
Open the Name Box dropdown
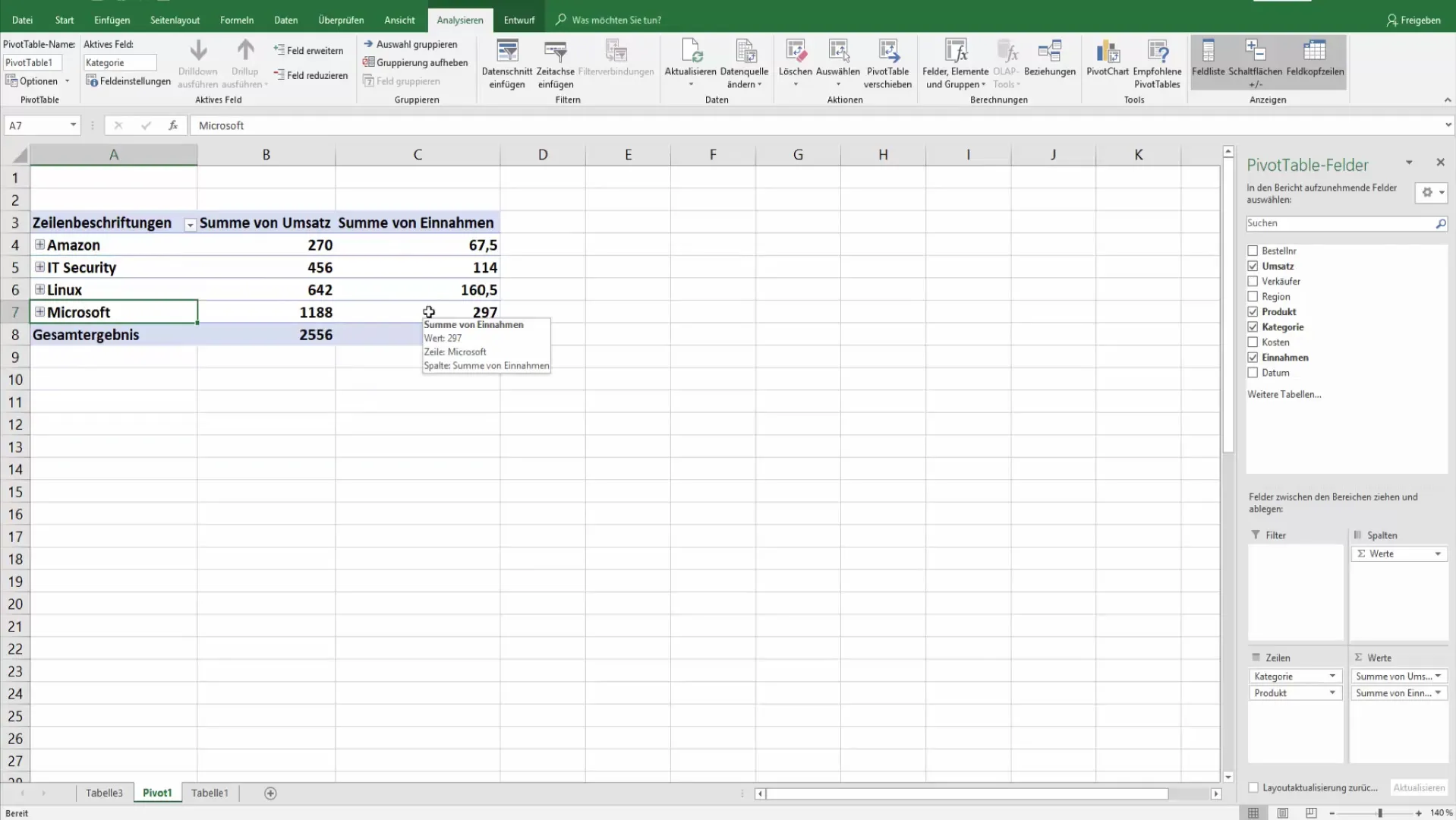tap(73, 125)
